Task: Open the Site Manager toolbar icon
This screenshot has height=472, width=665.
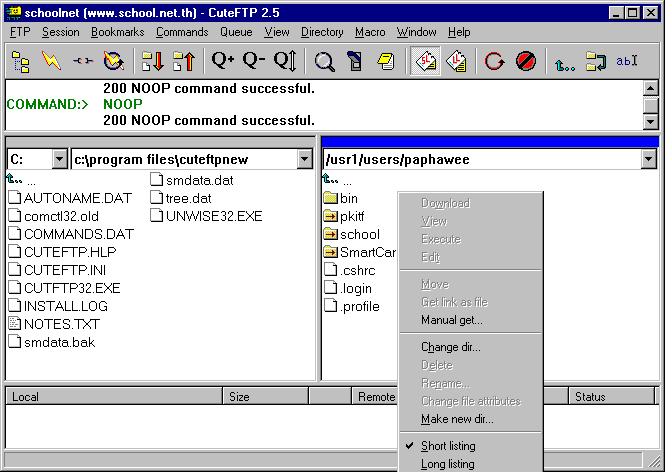Action: pos(21,61)
